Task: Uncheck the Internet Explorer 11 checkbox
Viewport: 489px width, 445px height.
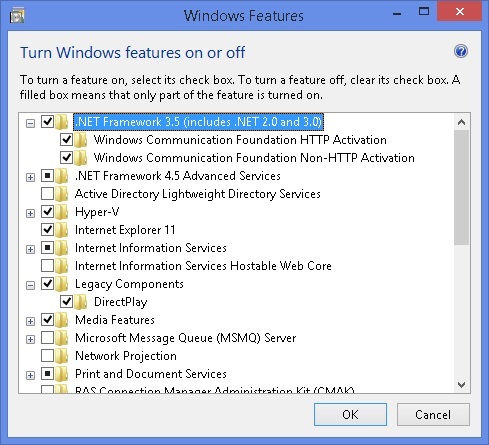Action: coord(47,230)
